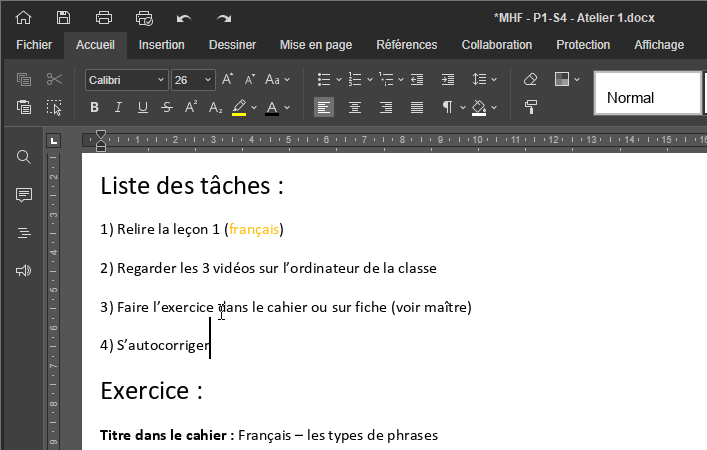Image resolution: width=707 pixels, height=450 pixels.
Task: Open the numbered list dropdown arrow
Action: [370, 80]
